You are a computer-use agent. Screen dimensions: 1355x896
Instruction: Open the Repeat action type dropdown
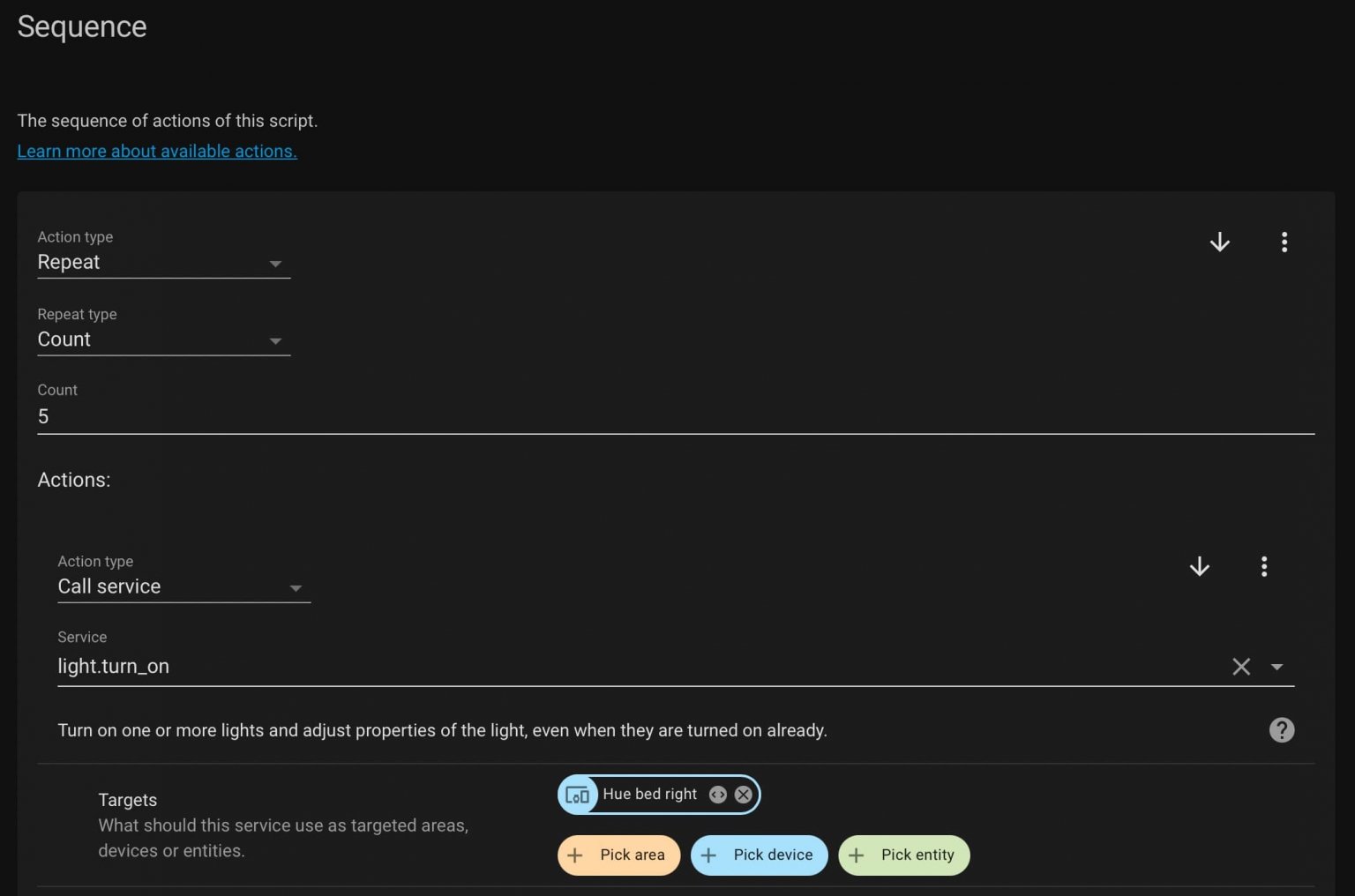[163, 263]
